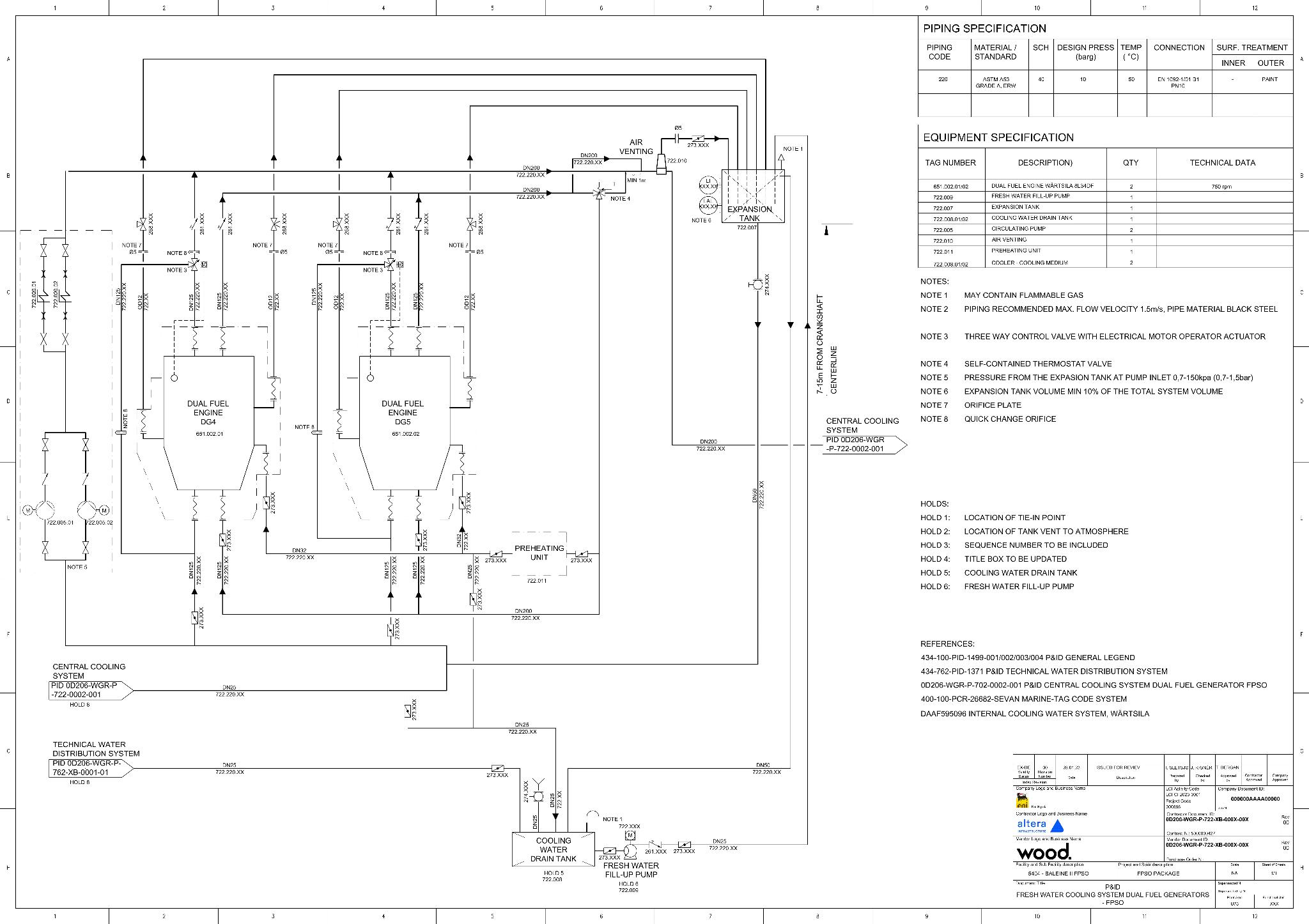The image size is (1309, 924).
Task: Click the altera contractor logo
Action: (x=1040, y=826)
